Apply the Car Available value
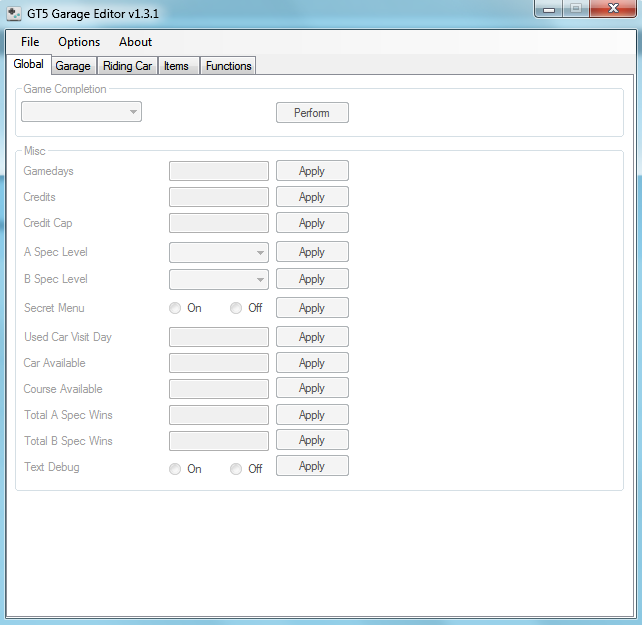This screenshot has height=625, width=642. (312, 363)
